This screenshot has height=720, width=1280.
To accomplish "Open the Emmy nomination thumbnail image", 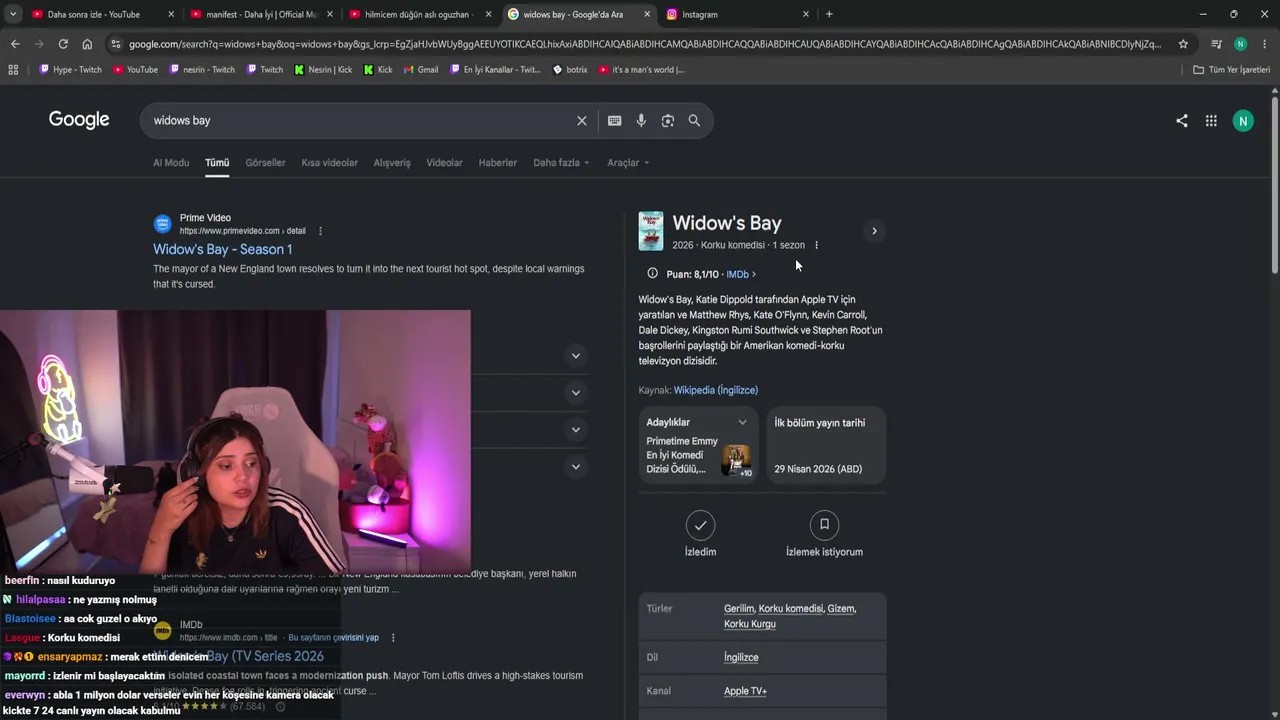I will (737, 460).
